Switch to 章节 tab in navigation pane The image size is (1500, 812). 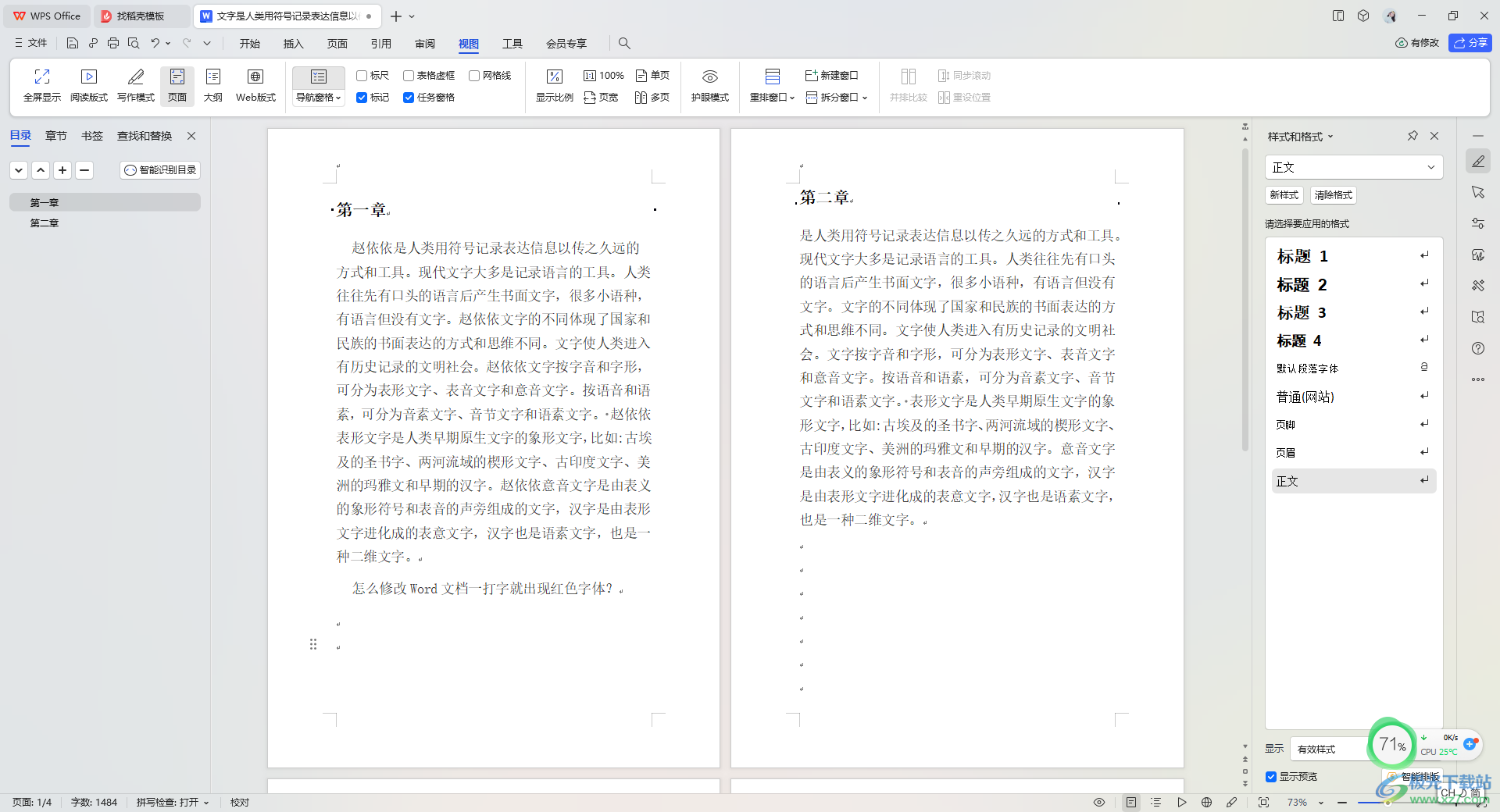point(56,136)
